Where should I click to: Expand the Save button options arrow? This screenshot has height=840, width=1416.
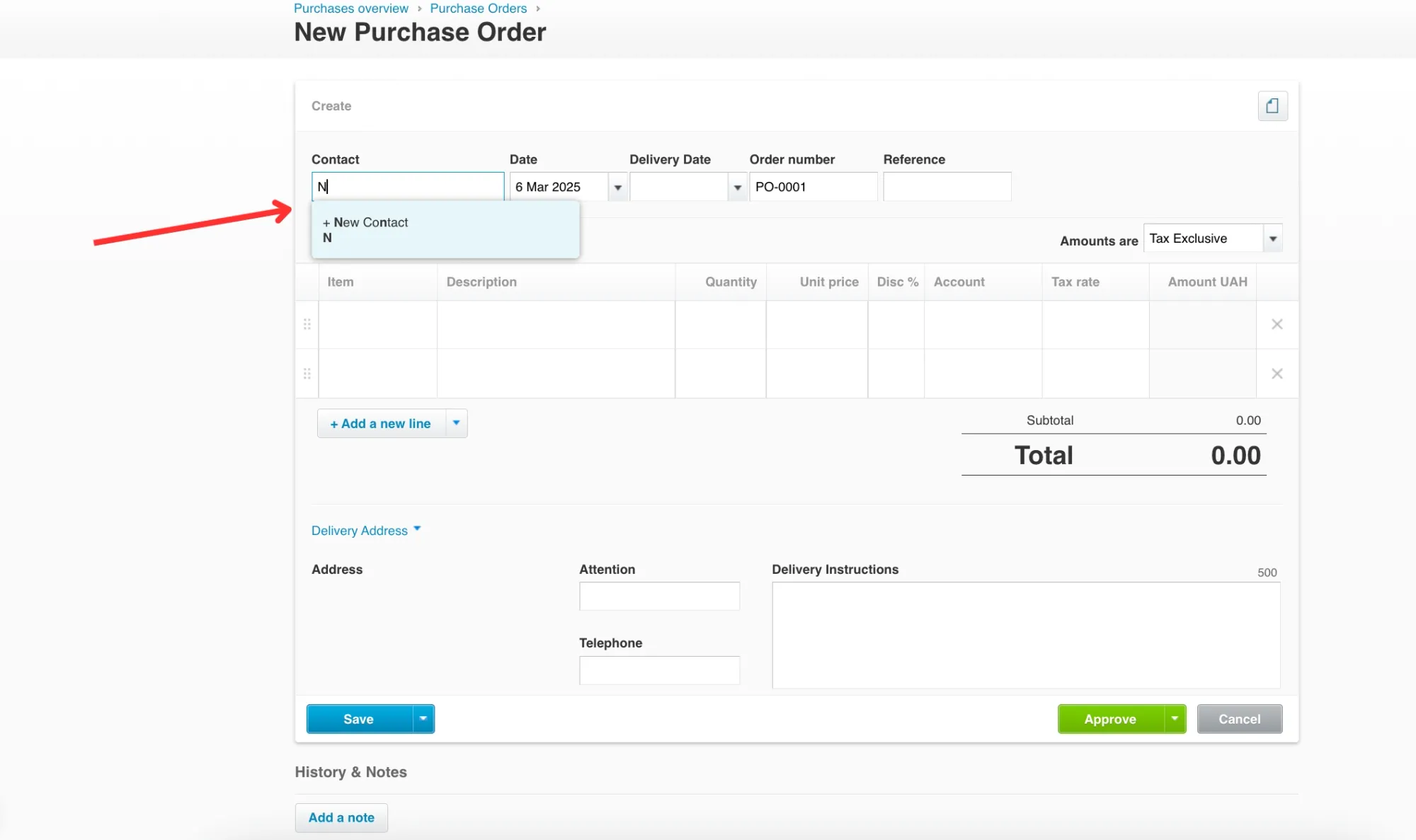point(423,719)
